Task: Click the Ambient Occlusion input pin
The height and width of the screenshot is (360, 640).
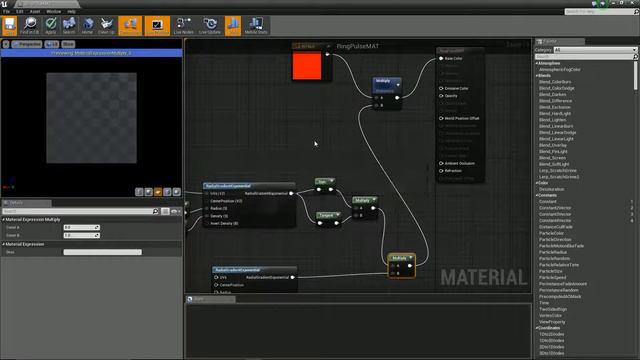Action: pos(441,163)
